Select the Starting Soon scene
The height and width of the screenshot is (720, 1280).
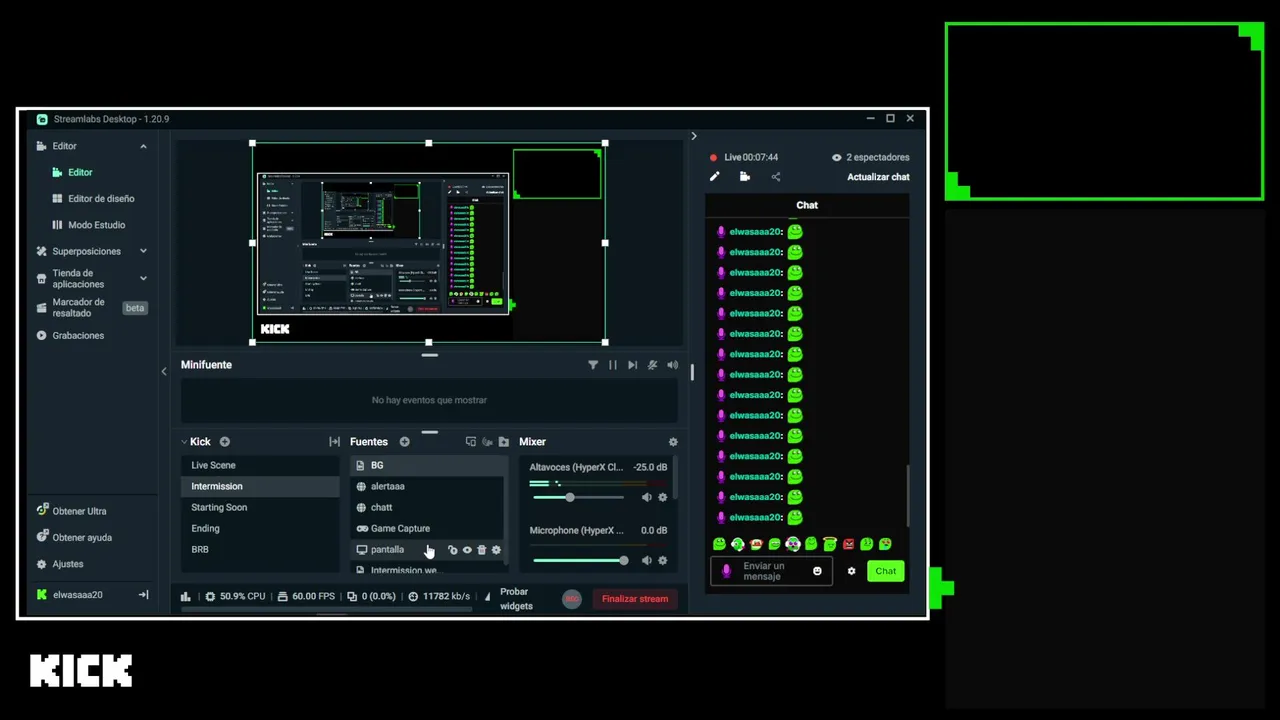[260, 507]
